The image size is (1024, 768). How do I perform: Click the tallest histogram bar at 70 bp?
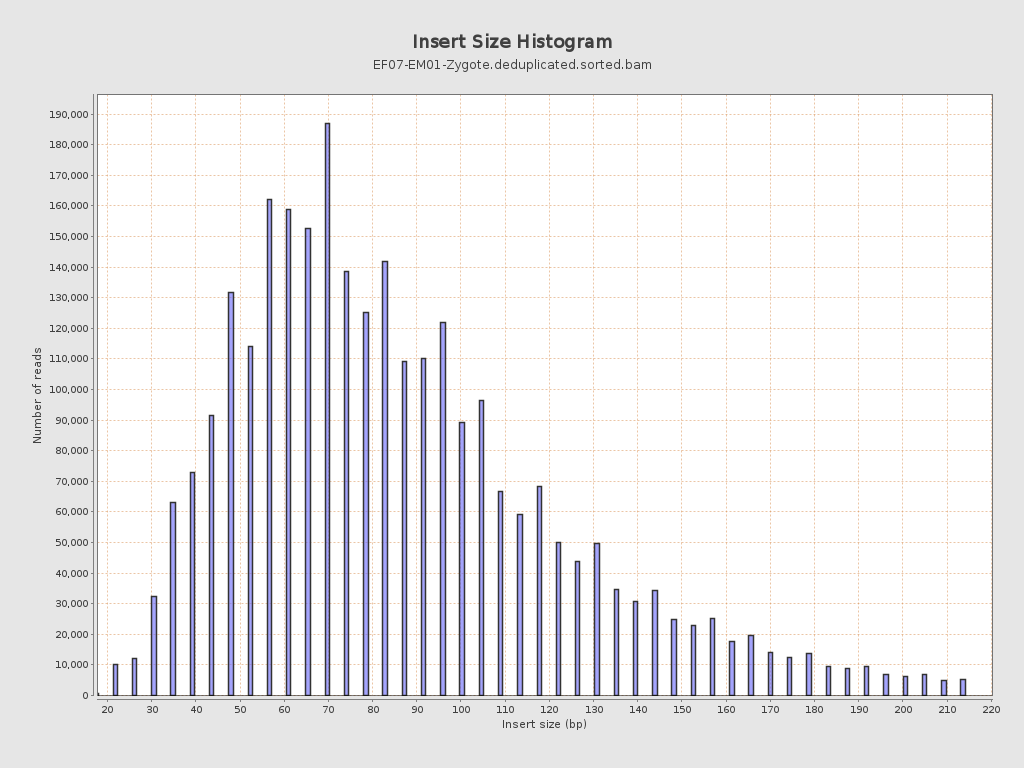tap(327, 409)
